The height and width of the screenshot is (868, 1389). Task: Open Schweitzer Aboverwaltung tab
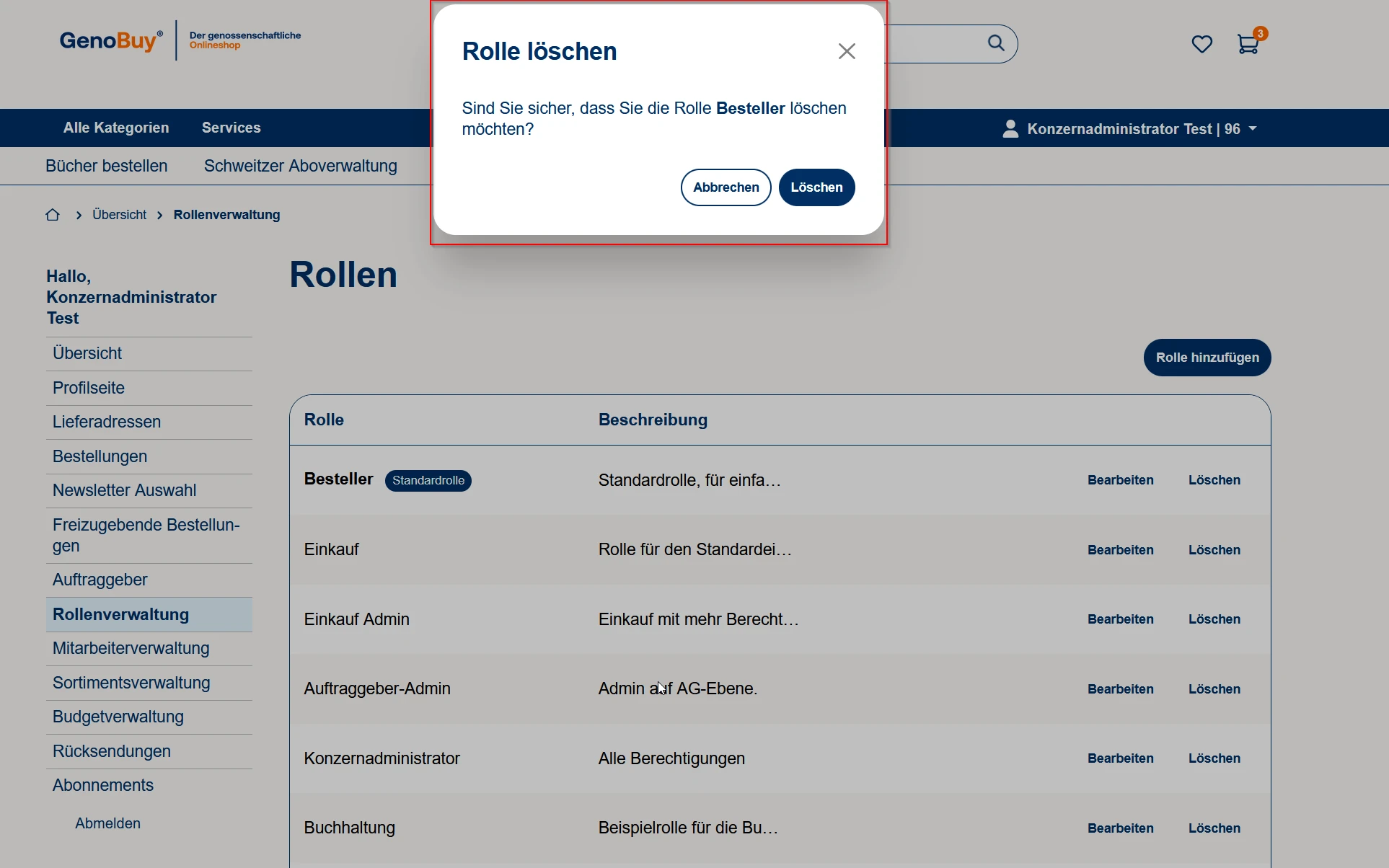tap(300, 166)
